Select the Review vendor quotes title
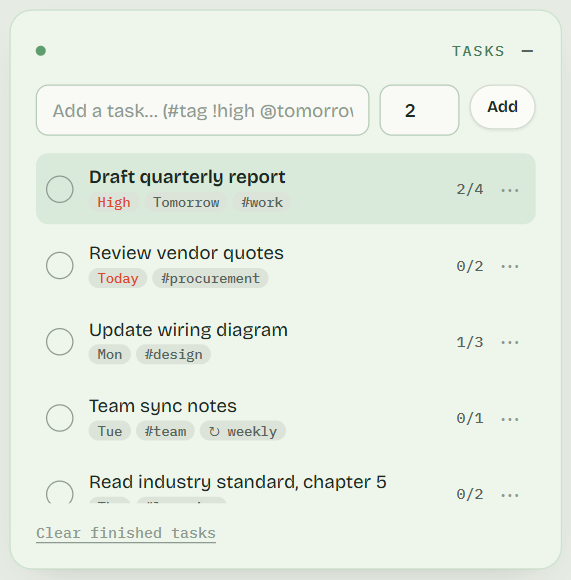The image size is (571, 580). (x=186, y=253)
